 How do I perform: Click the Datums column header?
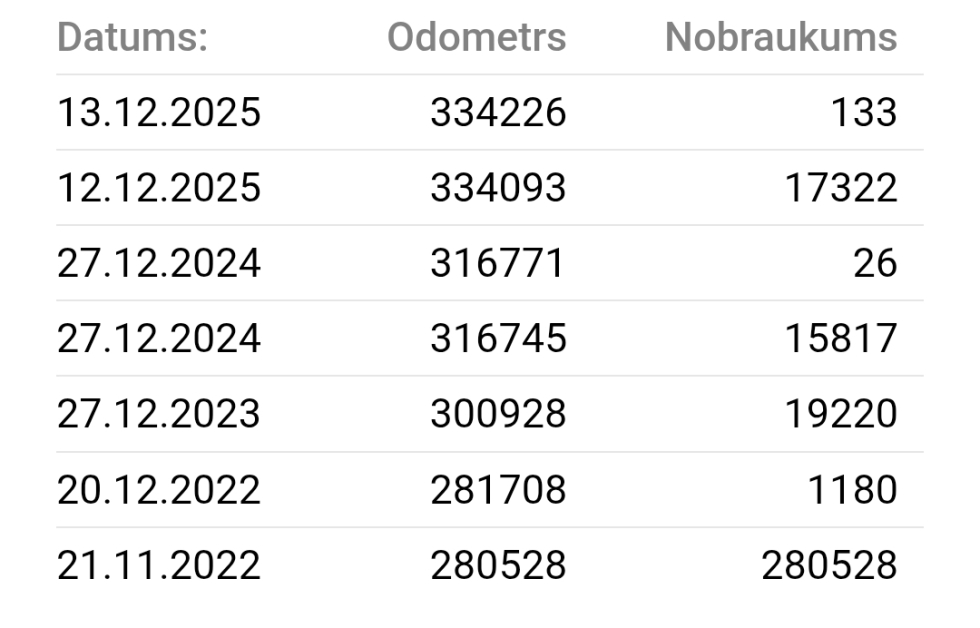coord(133,38)
